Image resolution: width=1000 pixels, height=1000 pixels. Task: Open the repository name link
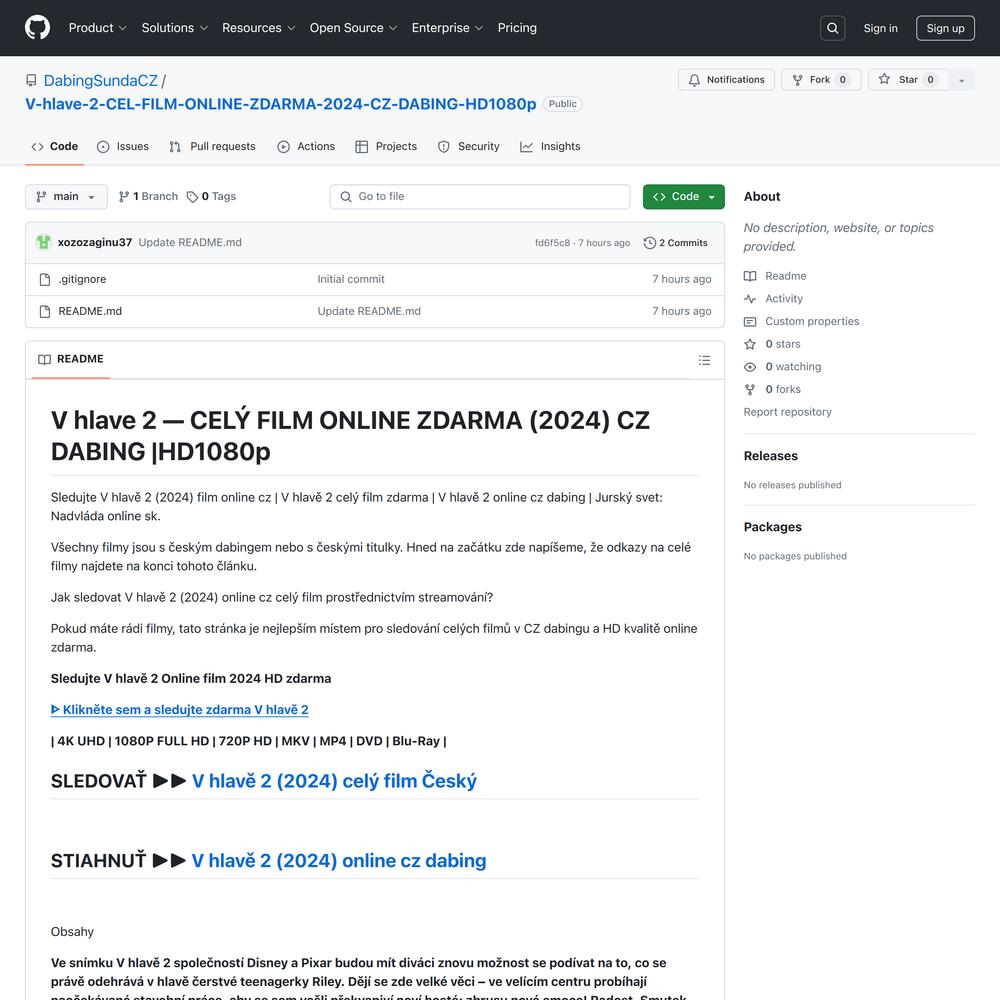(x=281, y=104)
